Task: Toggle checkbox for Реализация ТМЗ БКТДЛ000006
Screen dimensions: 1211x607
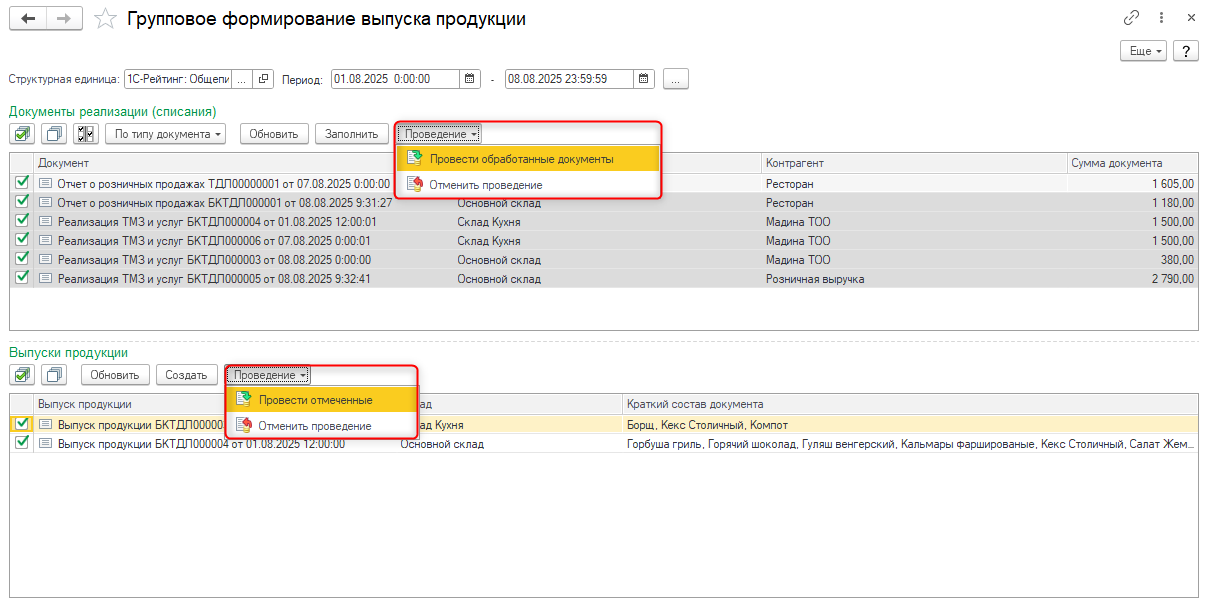Action: point(22,240)
